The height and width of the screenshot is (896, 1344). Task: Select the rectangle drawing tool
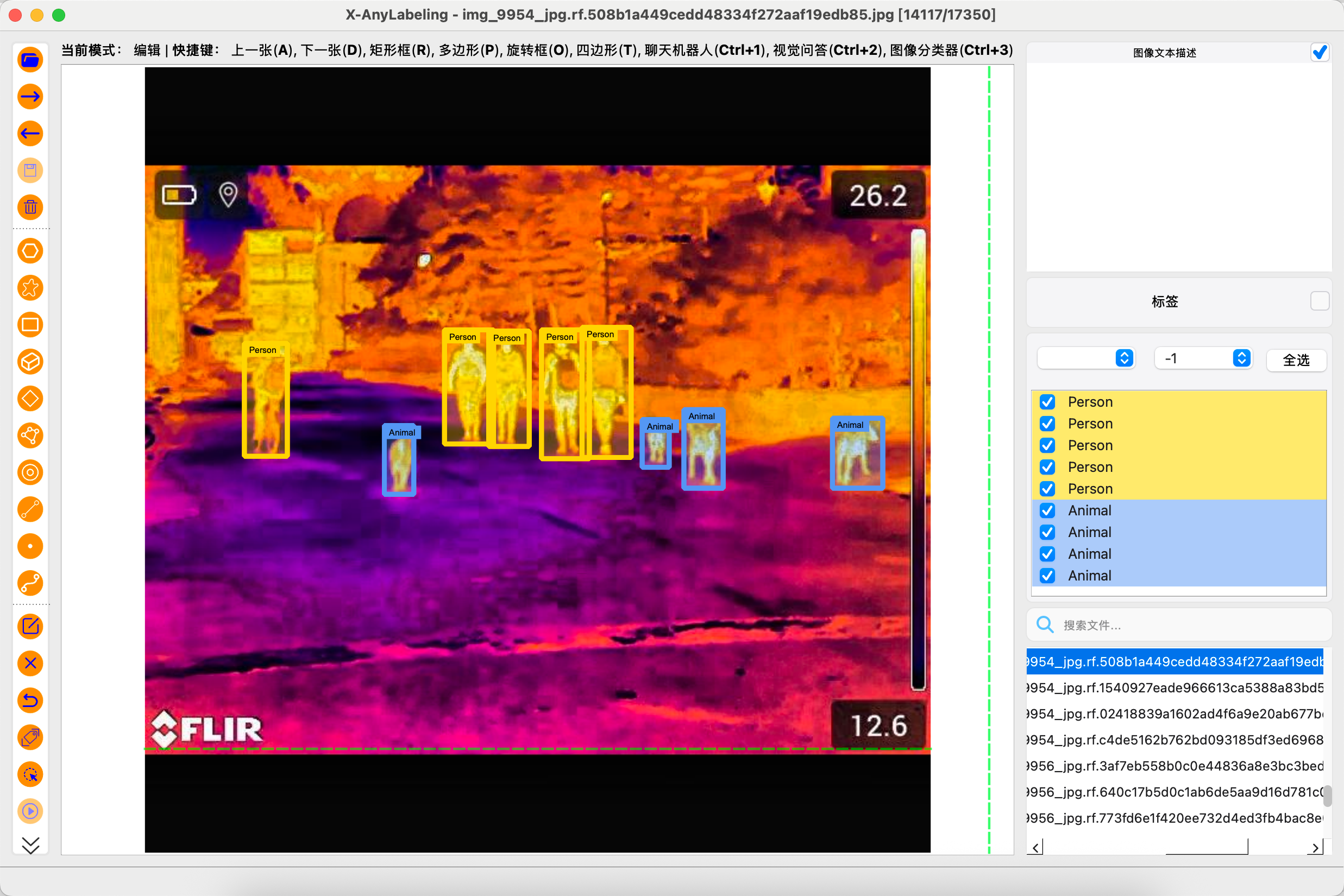coord(30,325)
